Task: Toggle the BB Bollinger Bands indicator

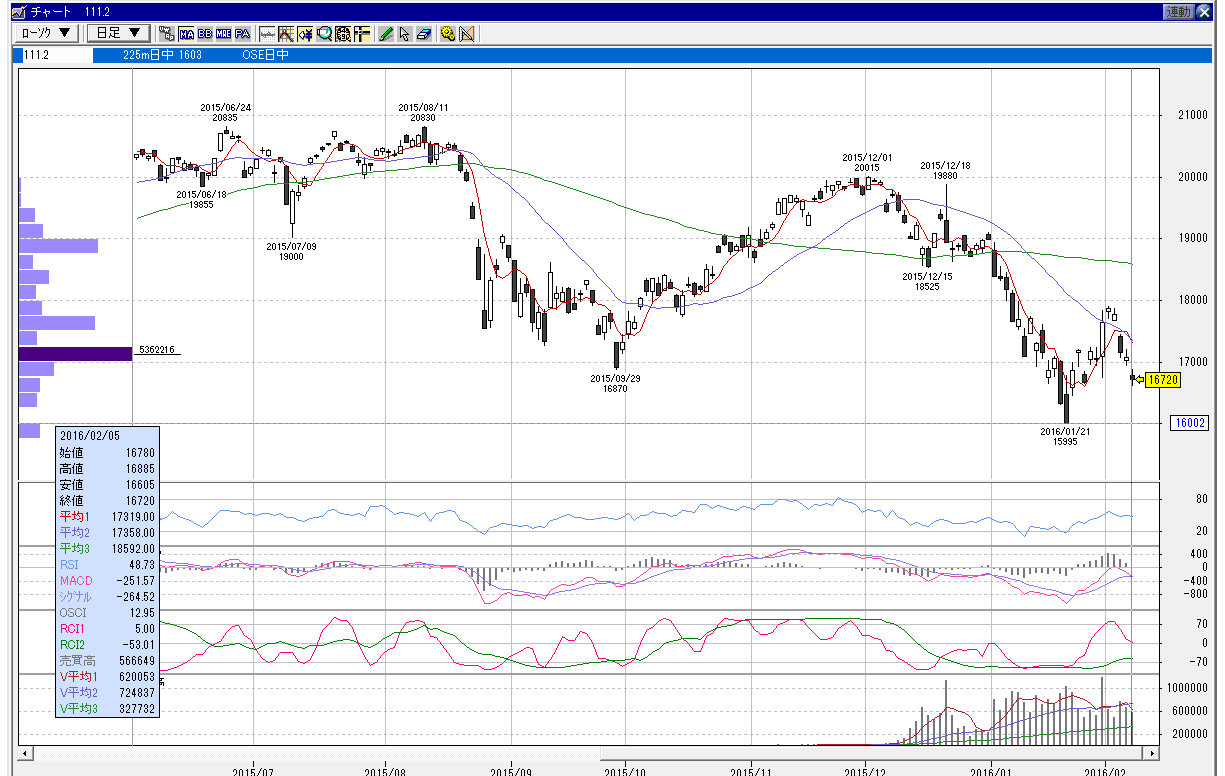Action: tap(205, 33)
